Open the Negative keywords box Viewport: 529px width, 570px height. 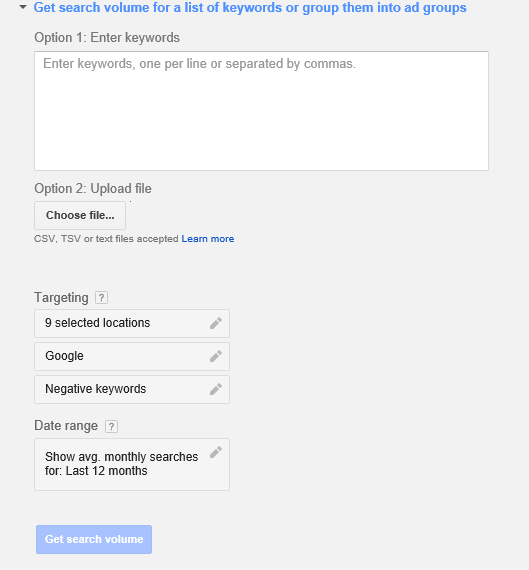tap(132, 389)
